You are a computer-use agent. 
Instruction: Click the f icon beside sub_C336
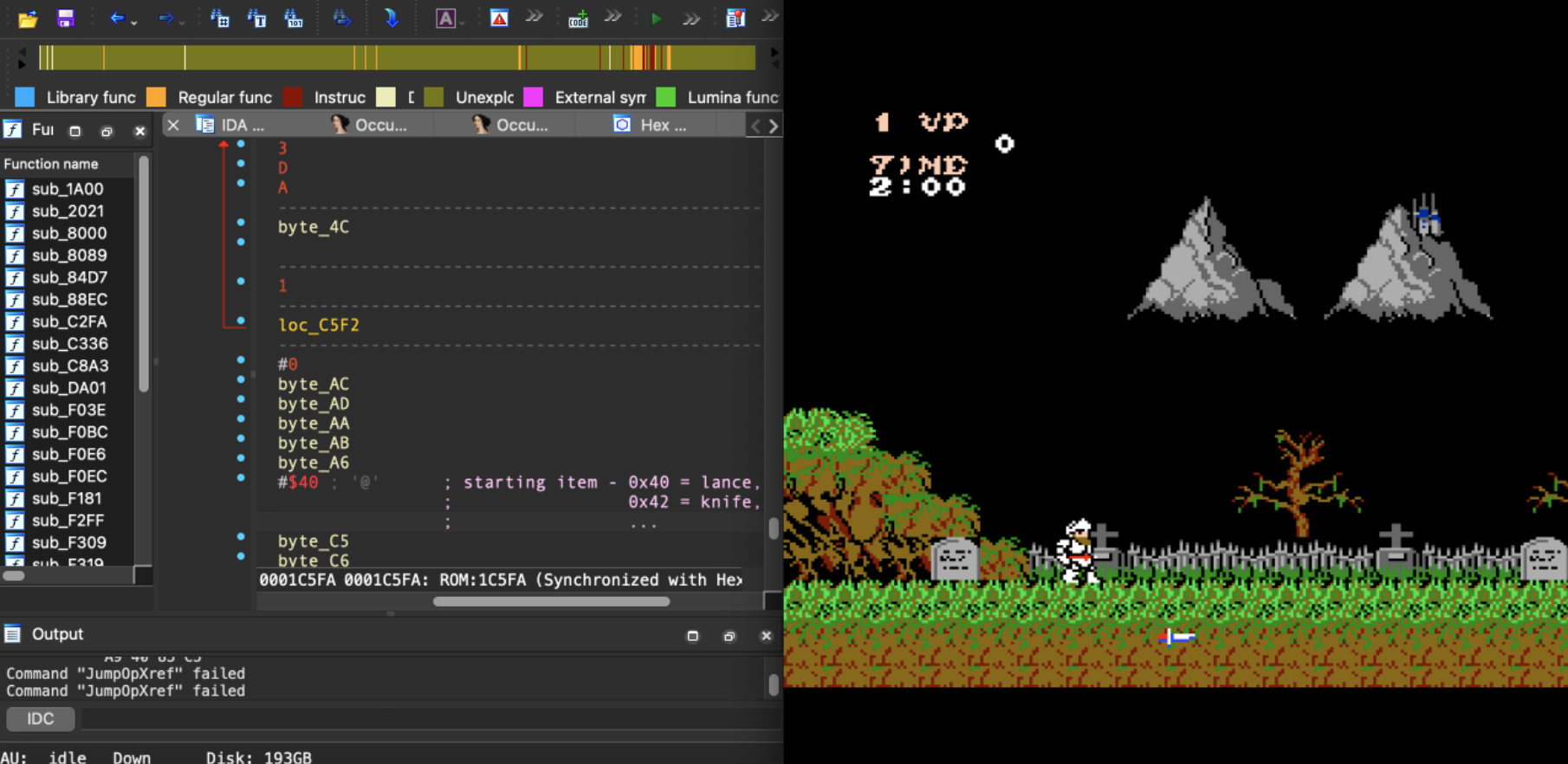(x=15, y=344)
